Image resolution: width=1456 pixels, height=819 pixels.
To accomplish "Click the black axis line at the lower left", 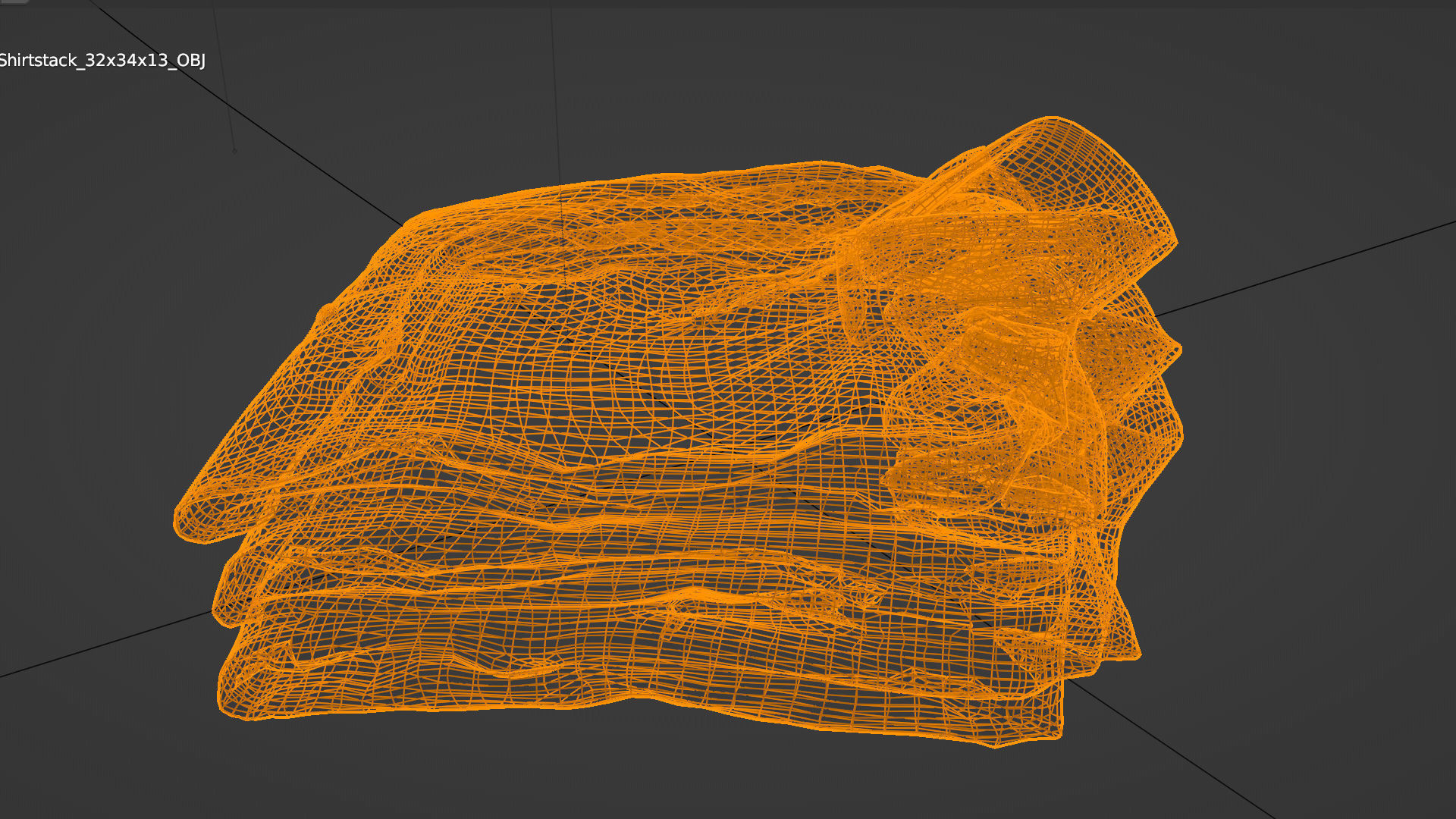I will coord(106,645).
